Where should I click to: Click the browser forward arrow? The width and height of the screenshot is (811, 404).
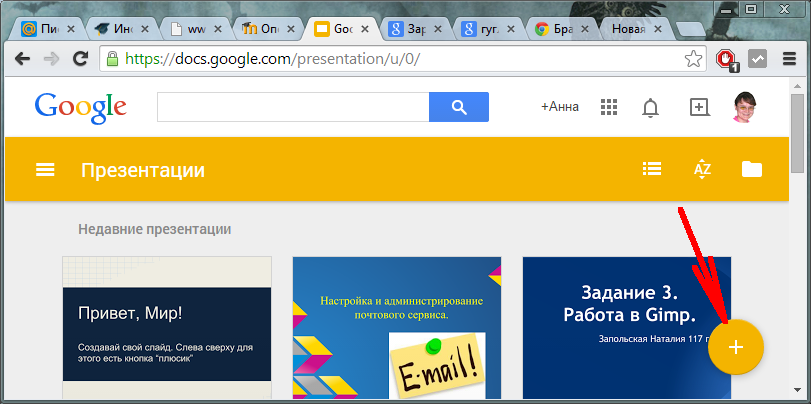coord(51,59)
